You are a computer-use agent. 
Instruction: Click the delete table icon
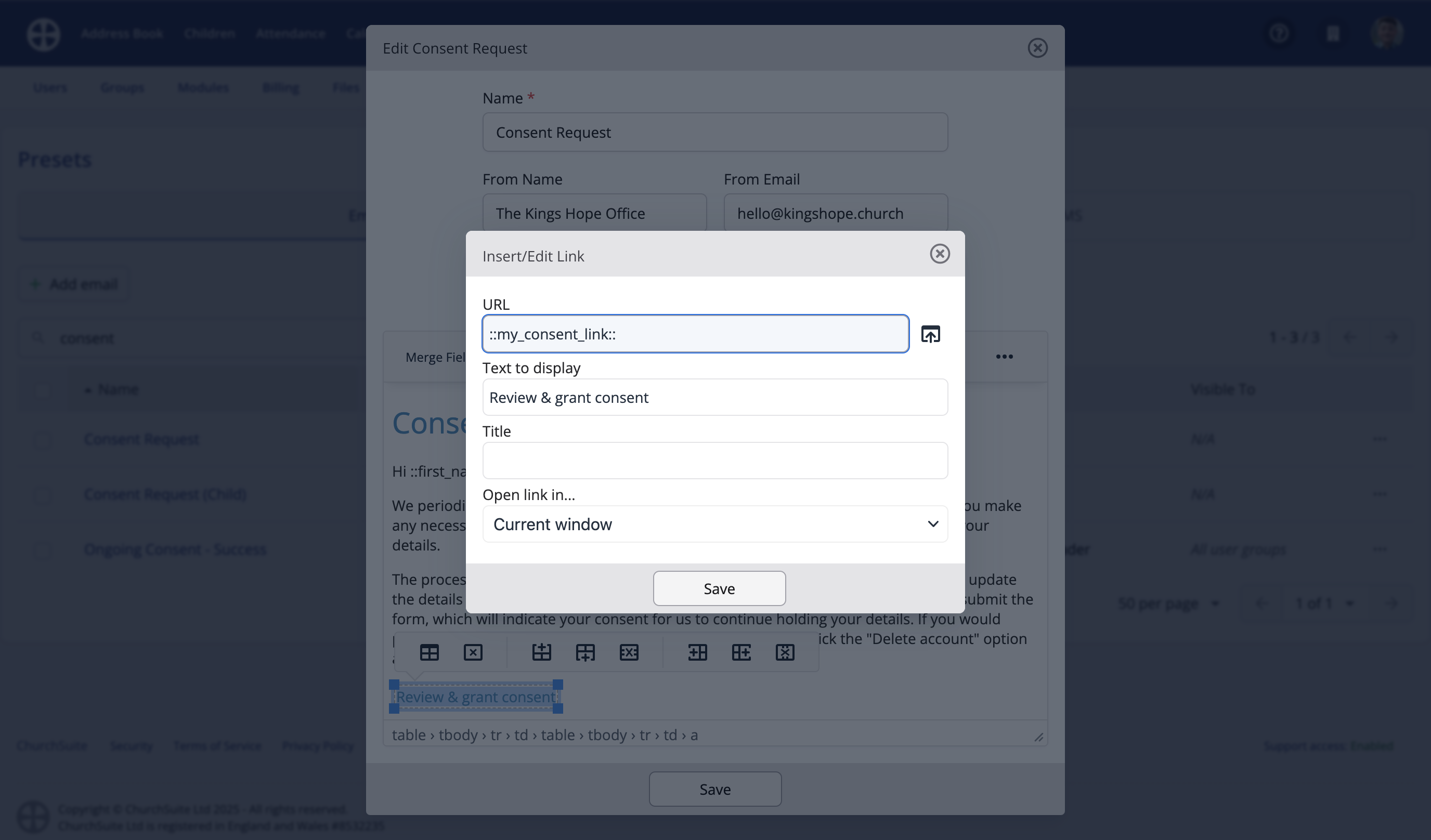point(473,652)
